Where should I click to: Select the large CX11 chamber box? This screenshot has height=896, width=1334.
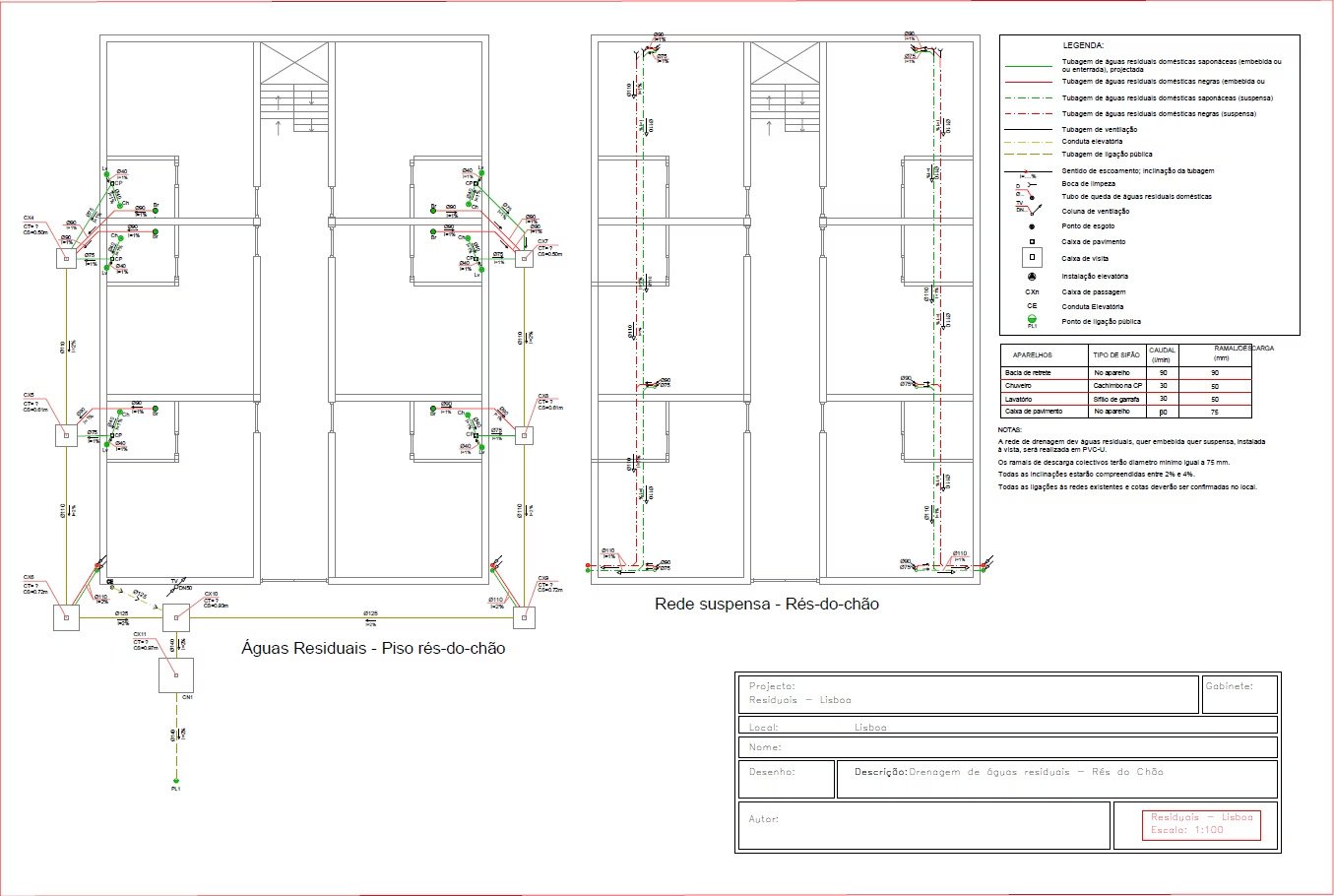[x=175, y=675]
